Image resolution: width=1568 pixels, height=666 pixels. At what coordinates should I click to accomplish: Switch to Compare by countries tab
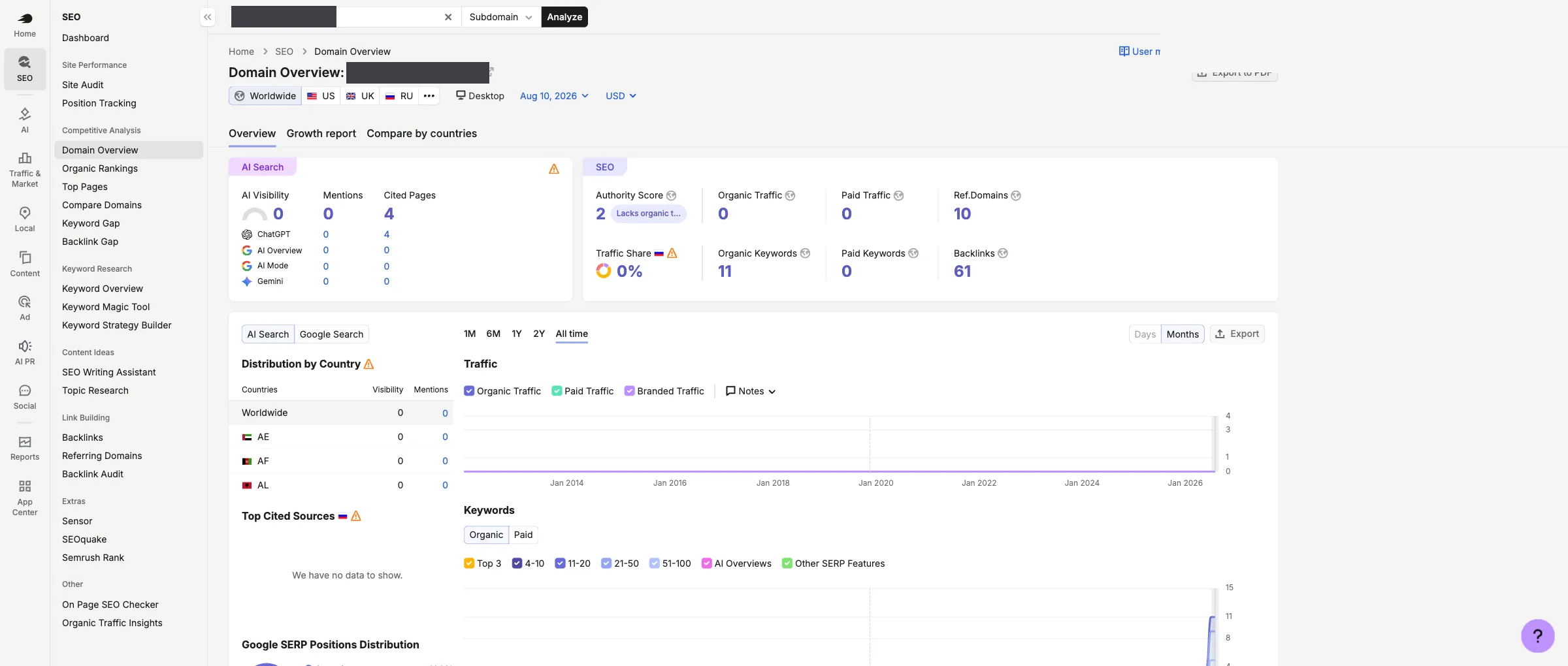coord(421,133)
